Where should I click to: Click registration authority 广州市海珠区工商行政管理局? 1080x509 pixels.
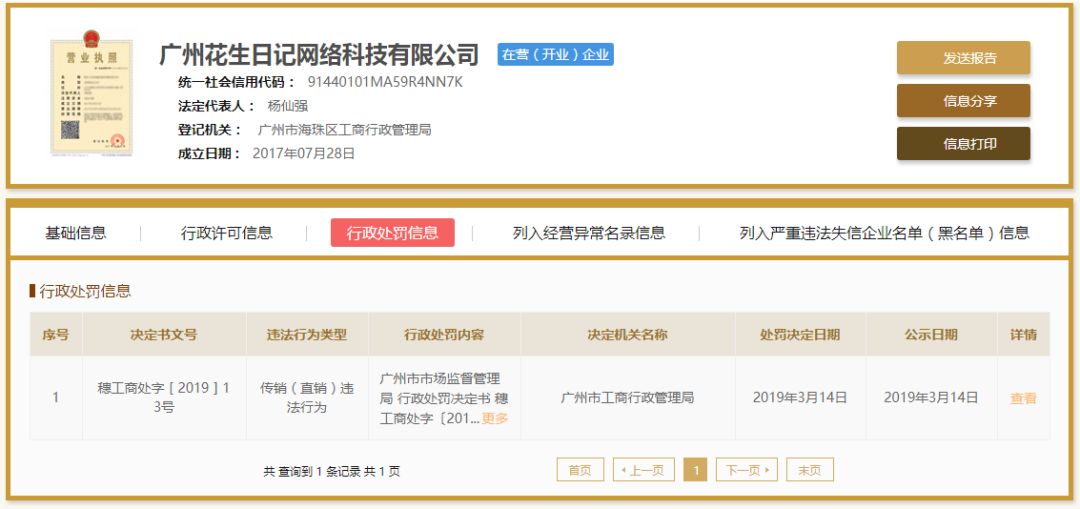tap(344, 129)
